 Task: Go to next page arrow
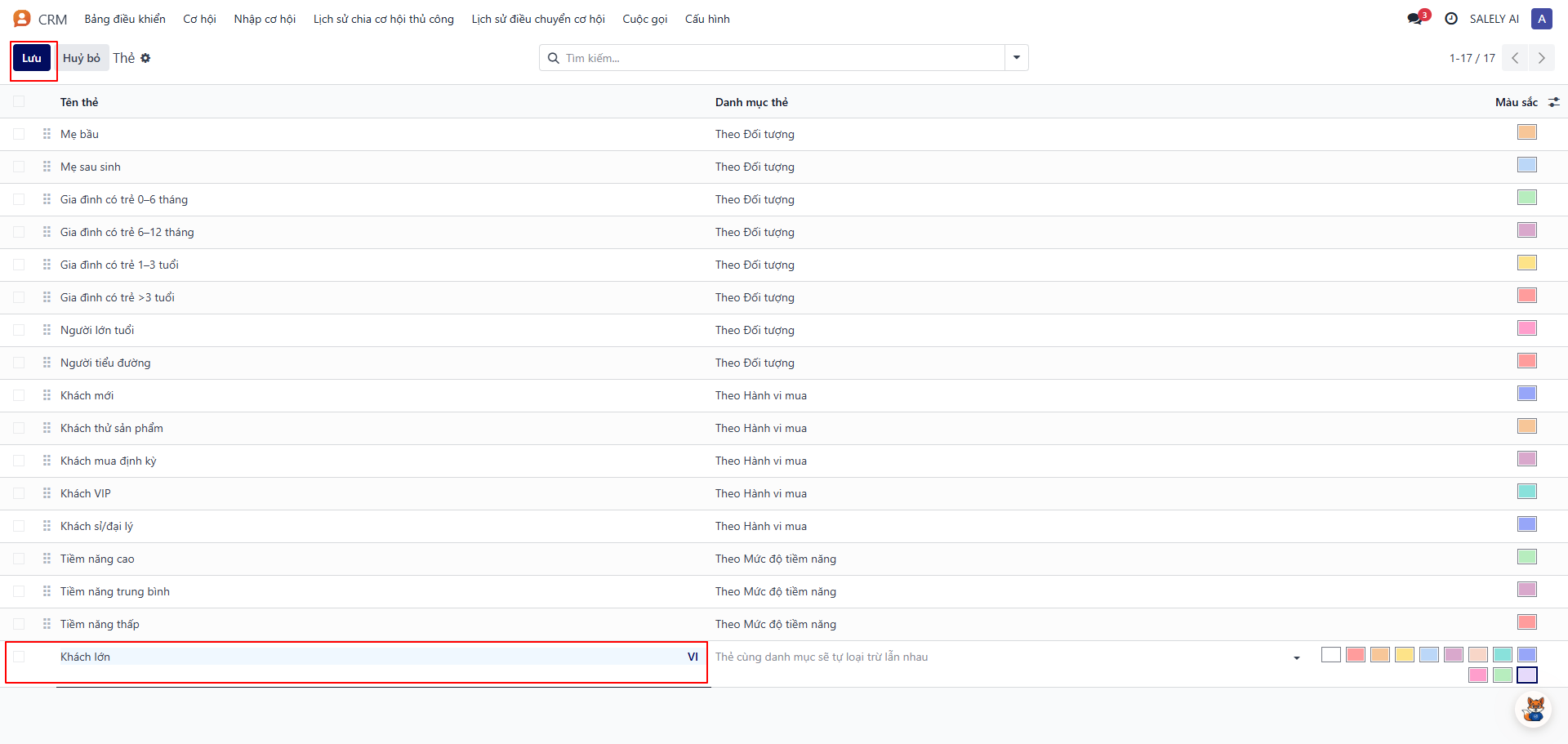(1541, 58)
